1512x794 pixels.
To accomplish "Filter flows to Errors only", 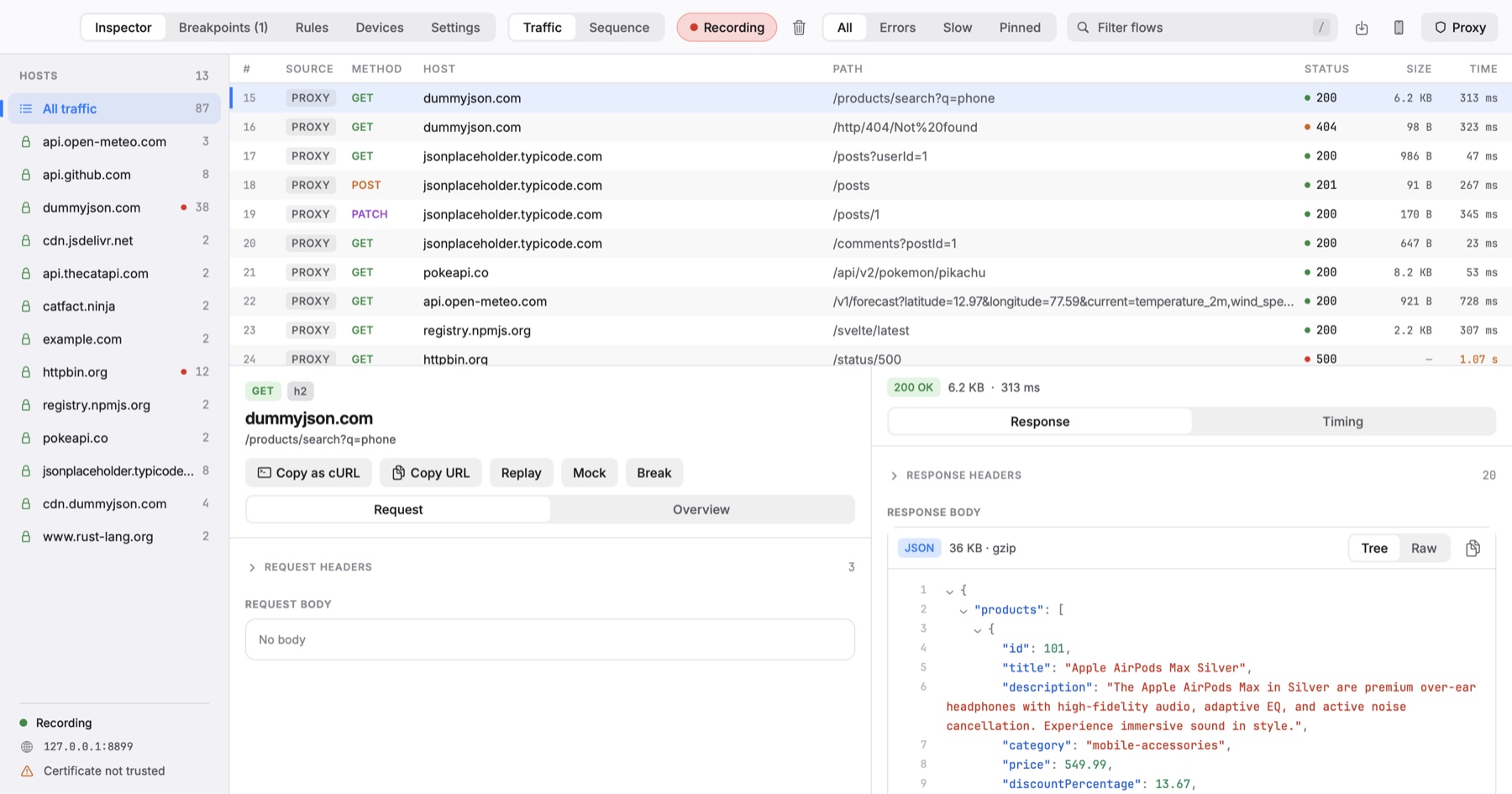I will (x=897, y=28).
